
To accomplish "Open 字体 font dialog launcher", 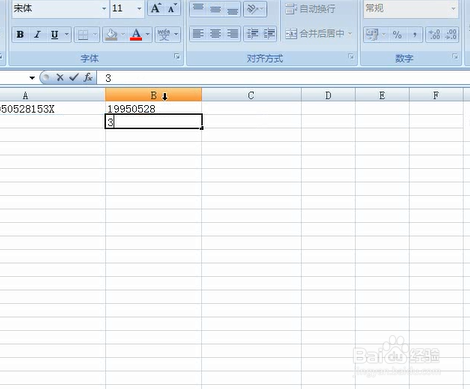I will tap(177, 57).
